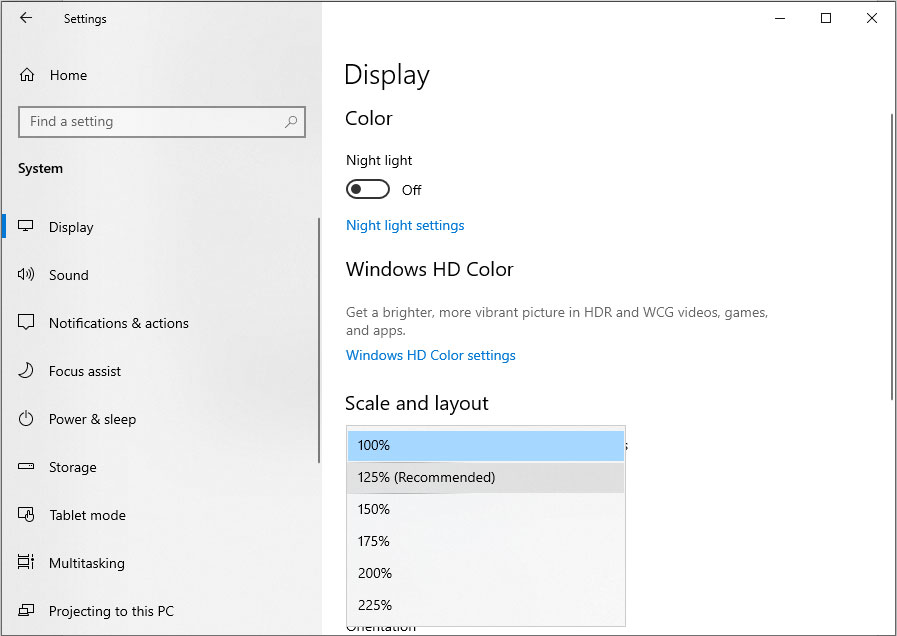Click the Sound speaker icon
Viewport: 897px width, 636px height.
coord(27,275)
